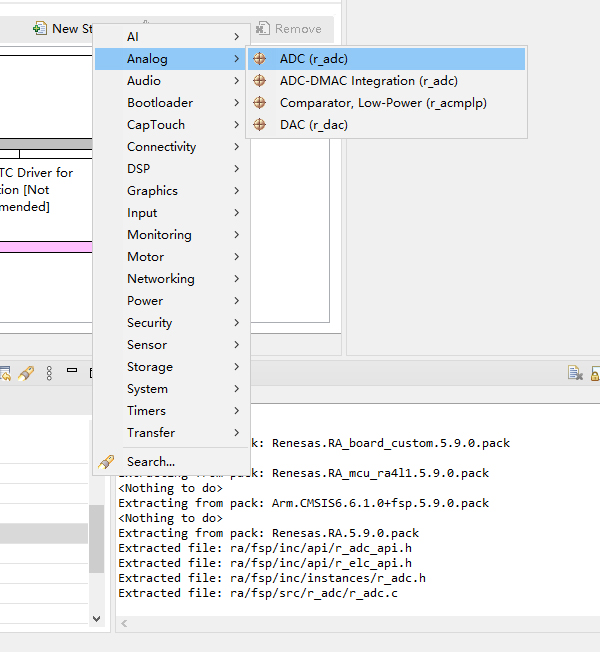The height and width of the screenshot is (652, 600).
Task: Click the leftmost bottom-left panel toolbar icon
Action: click(5, 373)
